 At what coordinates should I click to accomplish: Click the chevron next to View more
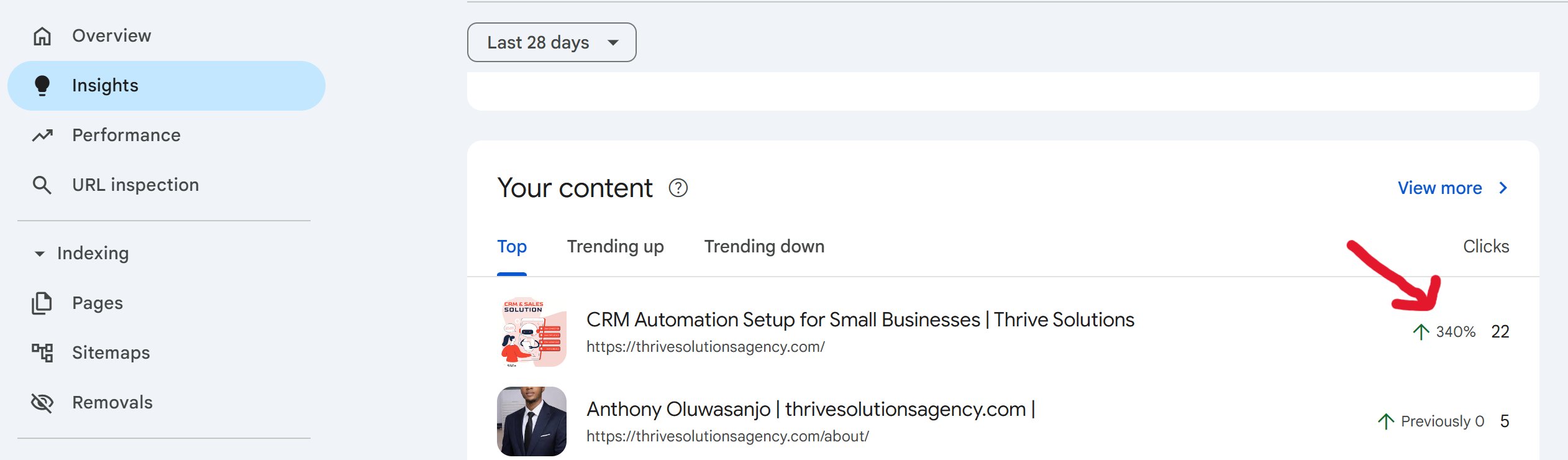(1503, 188)
